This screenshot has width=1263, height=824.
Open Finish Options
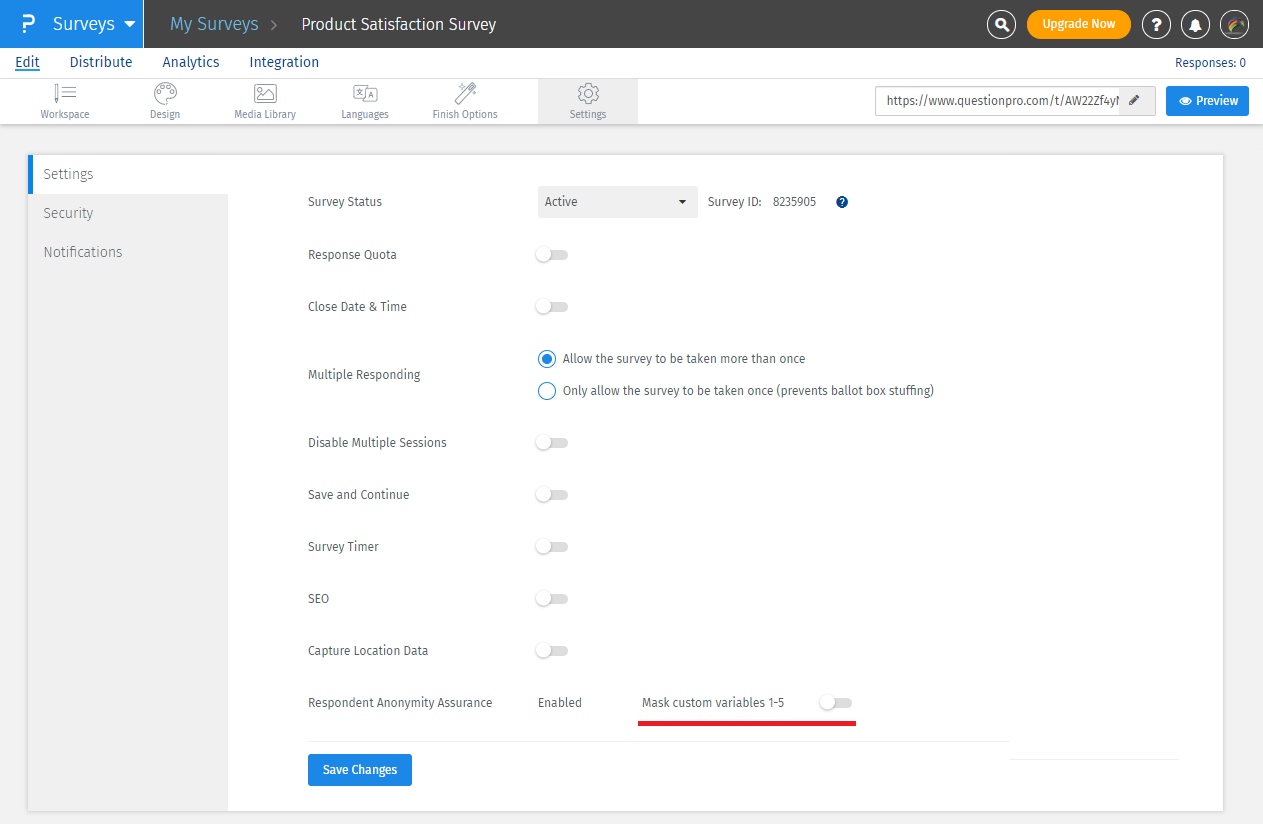click(x=464, y=100)
